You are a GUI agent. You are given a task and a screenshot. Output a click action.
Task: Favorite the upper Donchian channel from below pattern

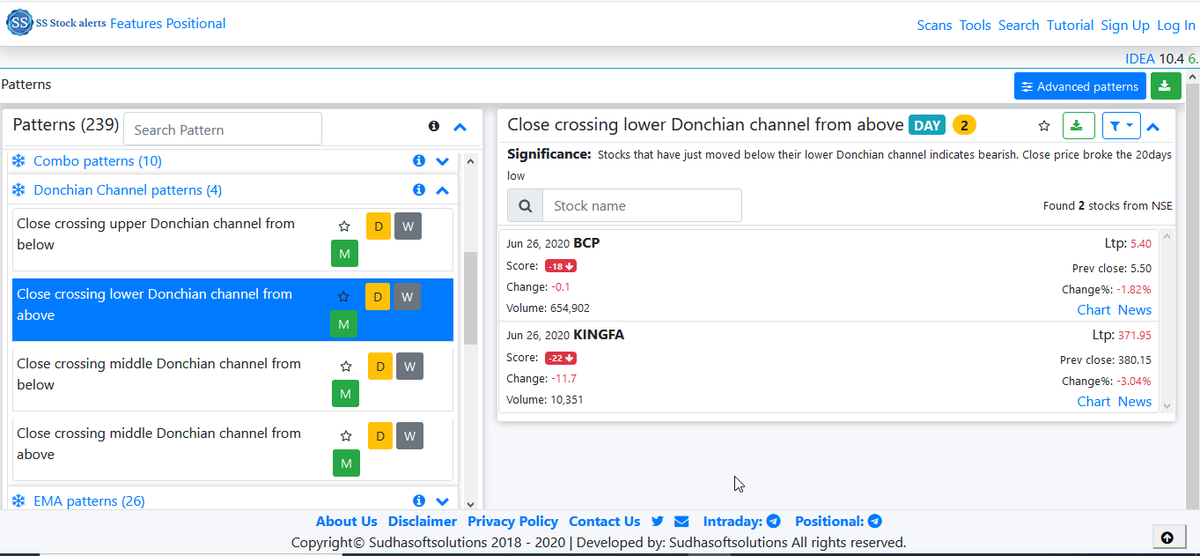(x=344, y=227)
